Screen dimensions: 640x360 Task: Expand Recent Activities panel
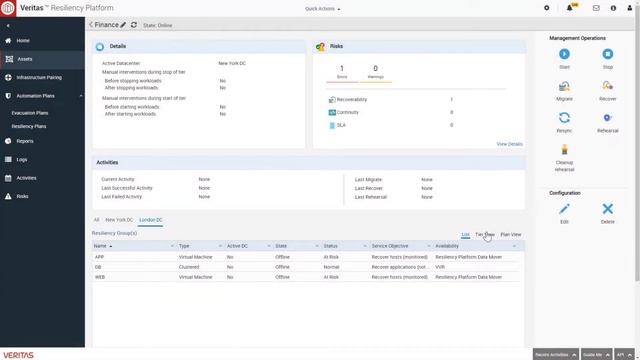[x=556, y=355]
